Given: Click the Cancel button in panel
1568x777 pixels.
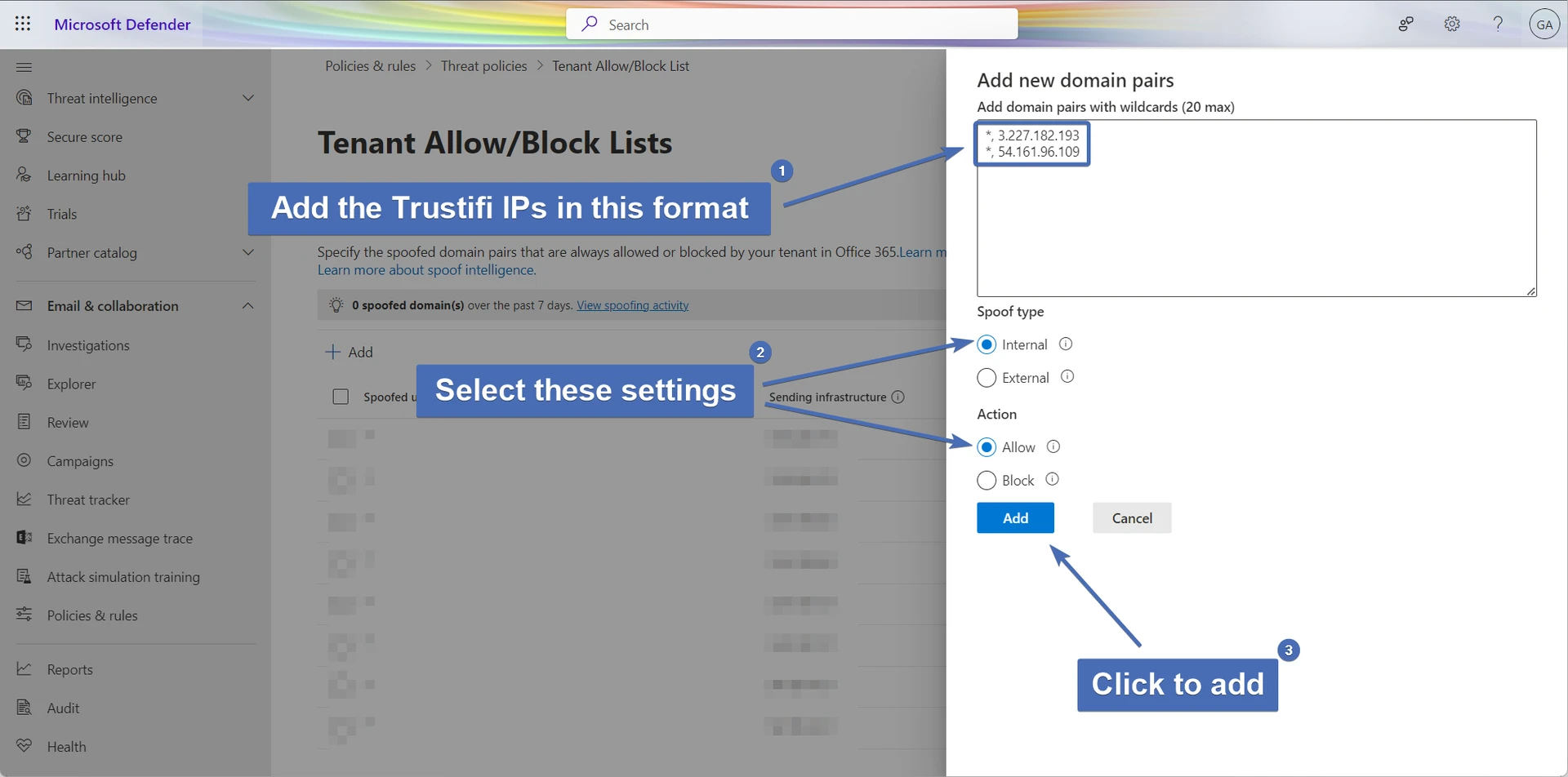Looking at the screenshot, I should pos(1131,518).
